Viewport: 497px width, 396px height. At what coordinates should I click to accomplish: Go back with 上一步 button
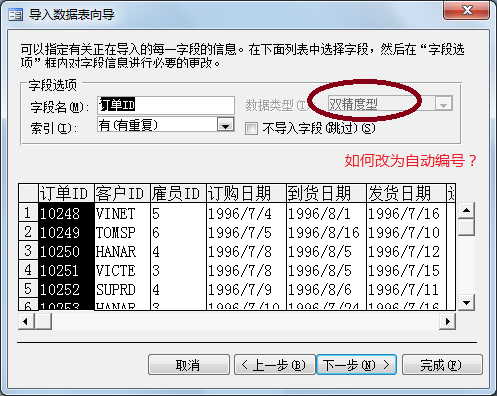coord(275,365)
